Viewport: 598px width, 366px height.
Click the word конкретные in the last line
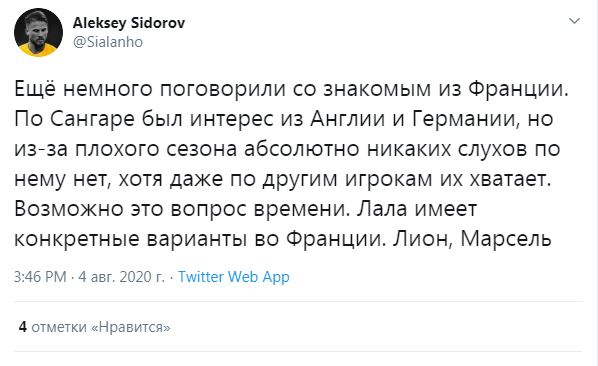77,240
